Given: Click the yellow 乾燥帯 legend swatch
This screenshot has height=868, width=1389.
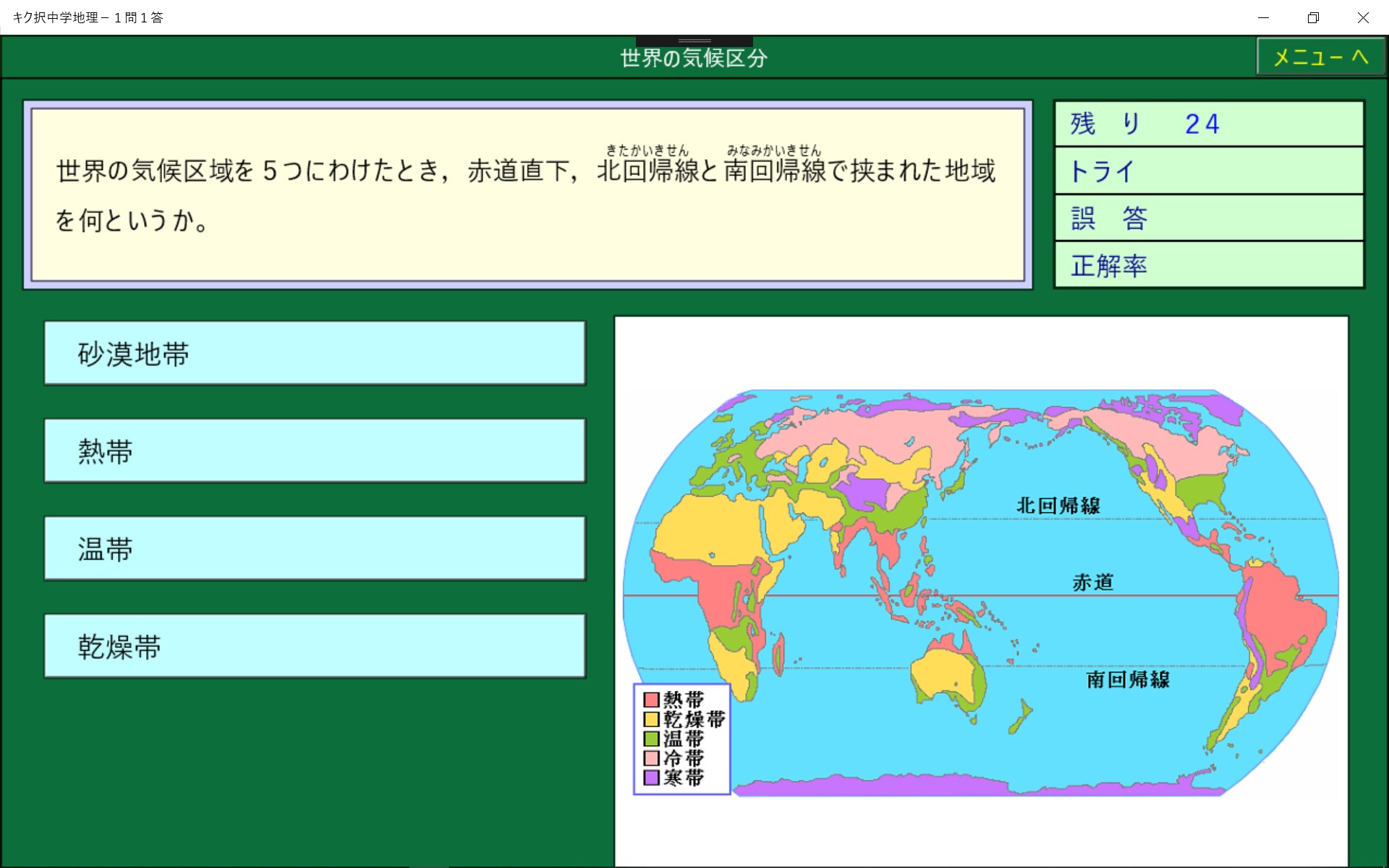Looking at the screenshot, I should [x=651, y=719].
